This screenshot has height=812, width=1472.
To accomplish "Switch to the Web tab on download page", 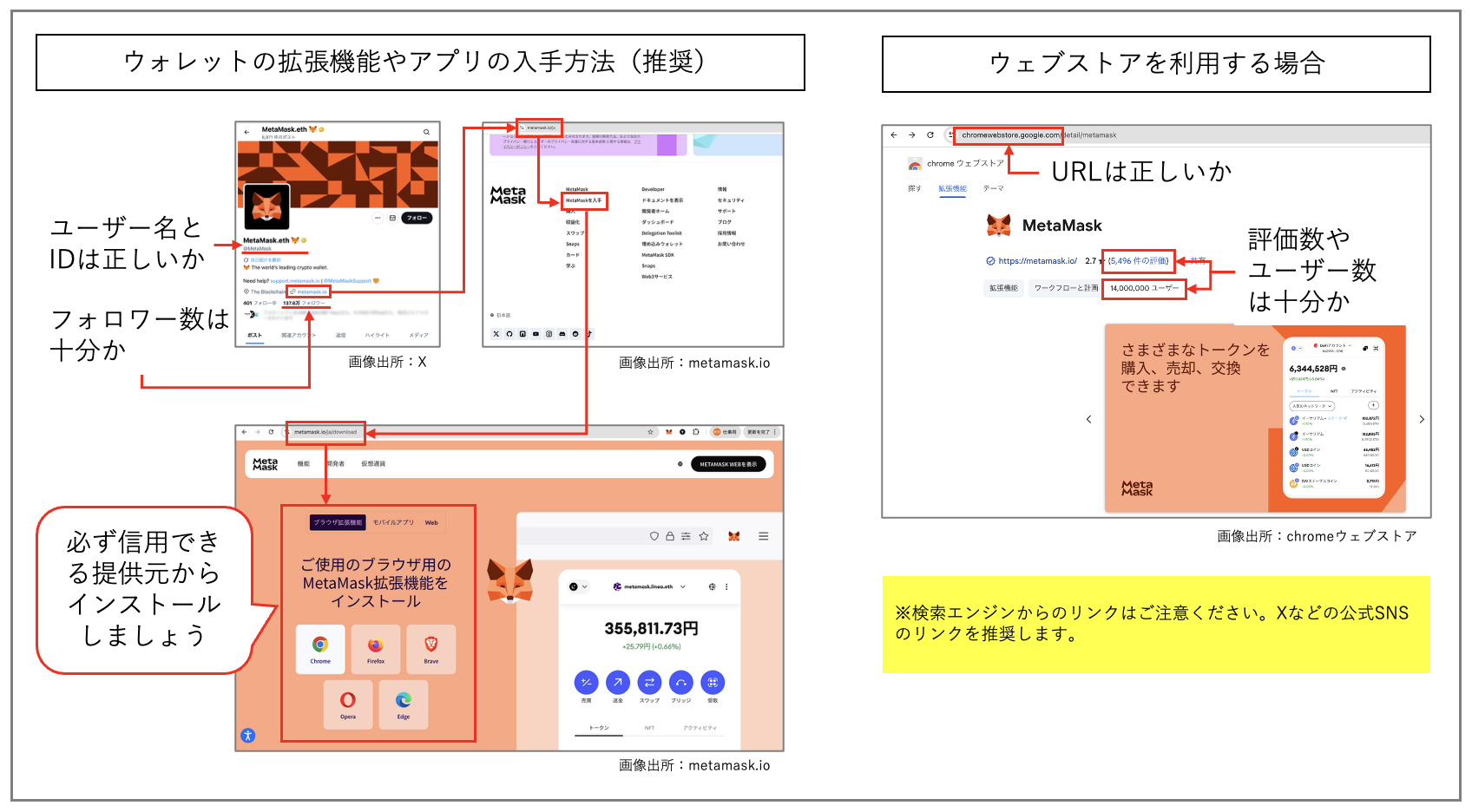I will click(431, 522).
